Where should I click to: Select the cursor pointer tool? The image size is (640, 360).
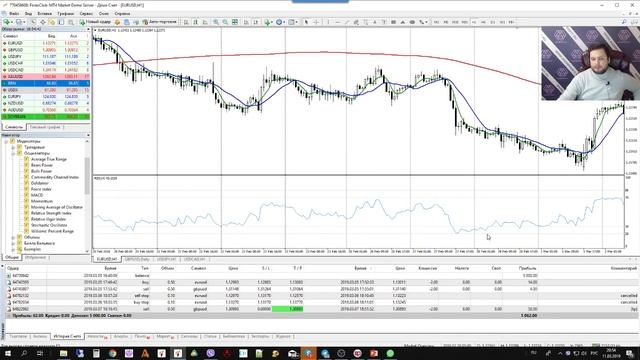pos(306,22)
